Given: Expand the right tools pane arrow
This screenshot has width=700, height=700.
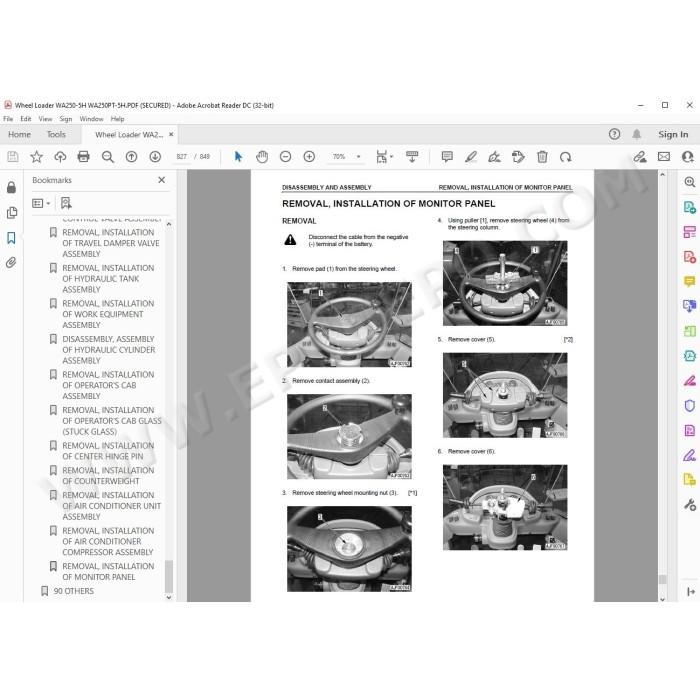Looking at the screenshot, I should 691,592.
